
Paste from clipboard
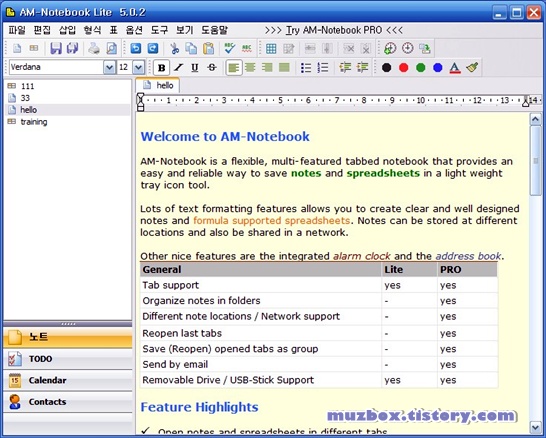coord(208,48)
